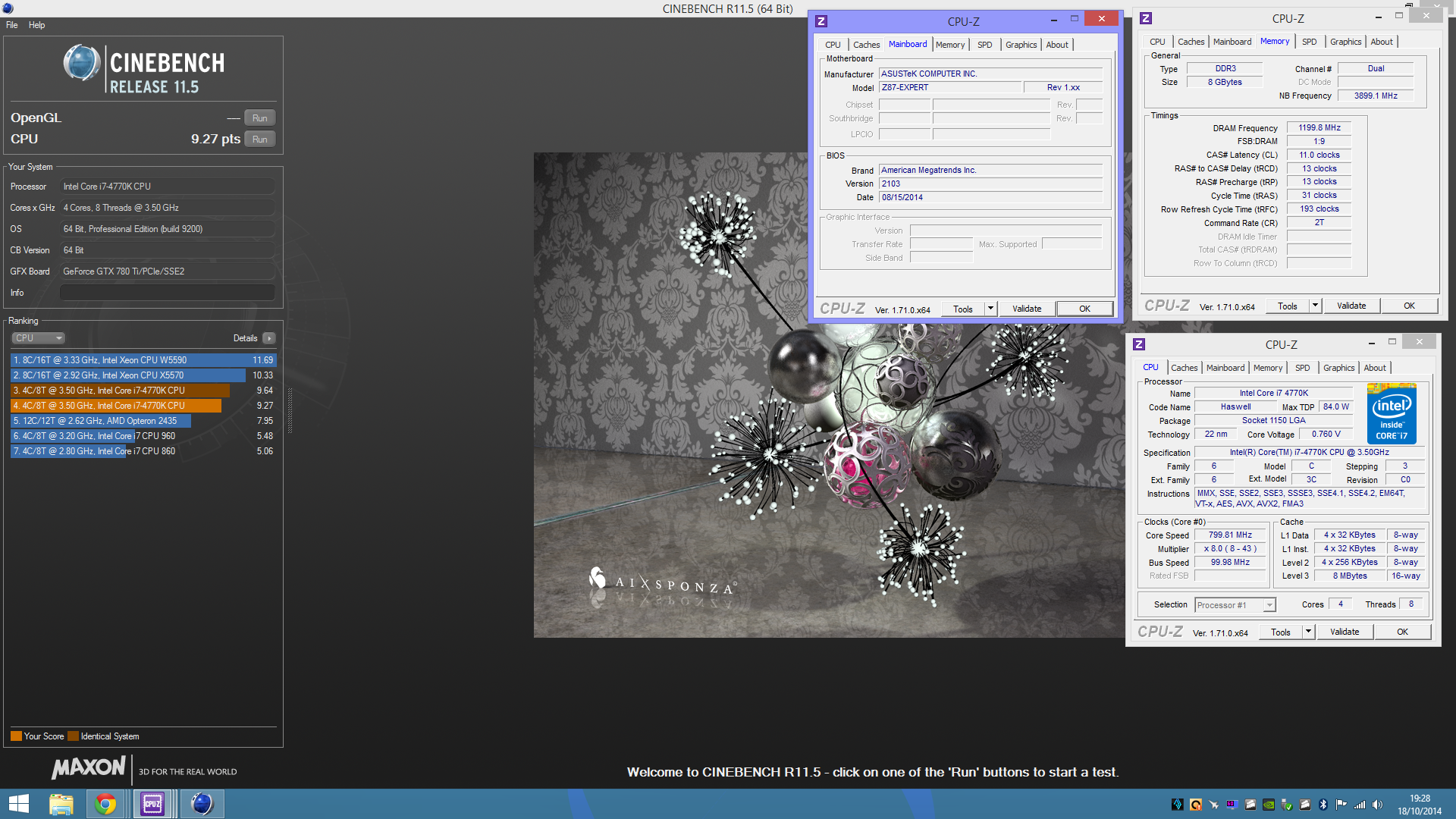Switch to CPU tab in Mainboard CPU-Z window
1456x819 pixels.
(x=833, y=45)
